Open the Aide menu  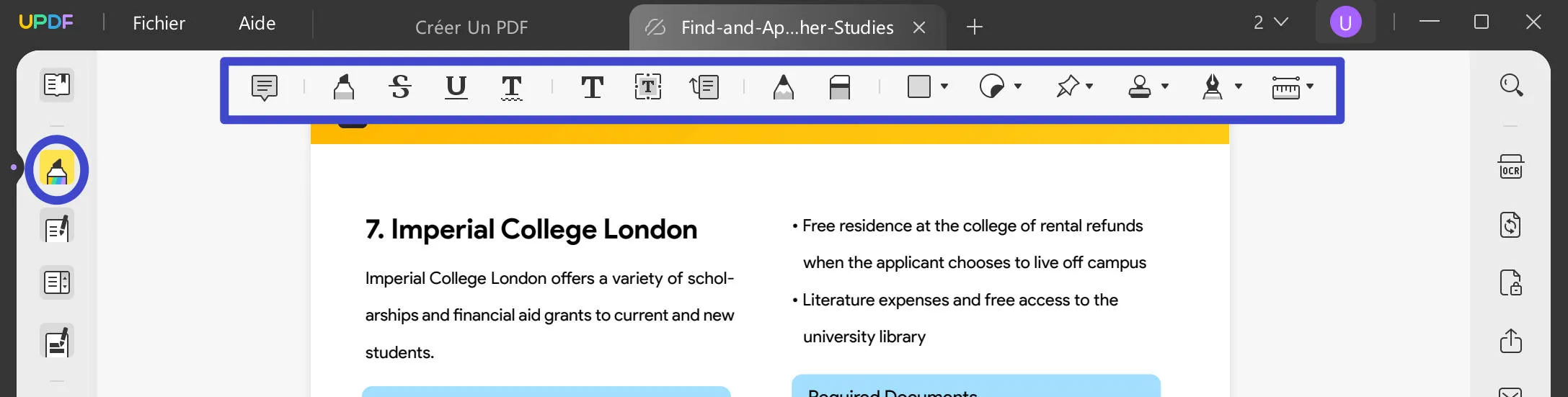pyautogui.click(x=257, y=23)
